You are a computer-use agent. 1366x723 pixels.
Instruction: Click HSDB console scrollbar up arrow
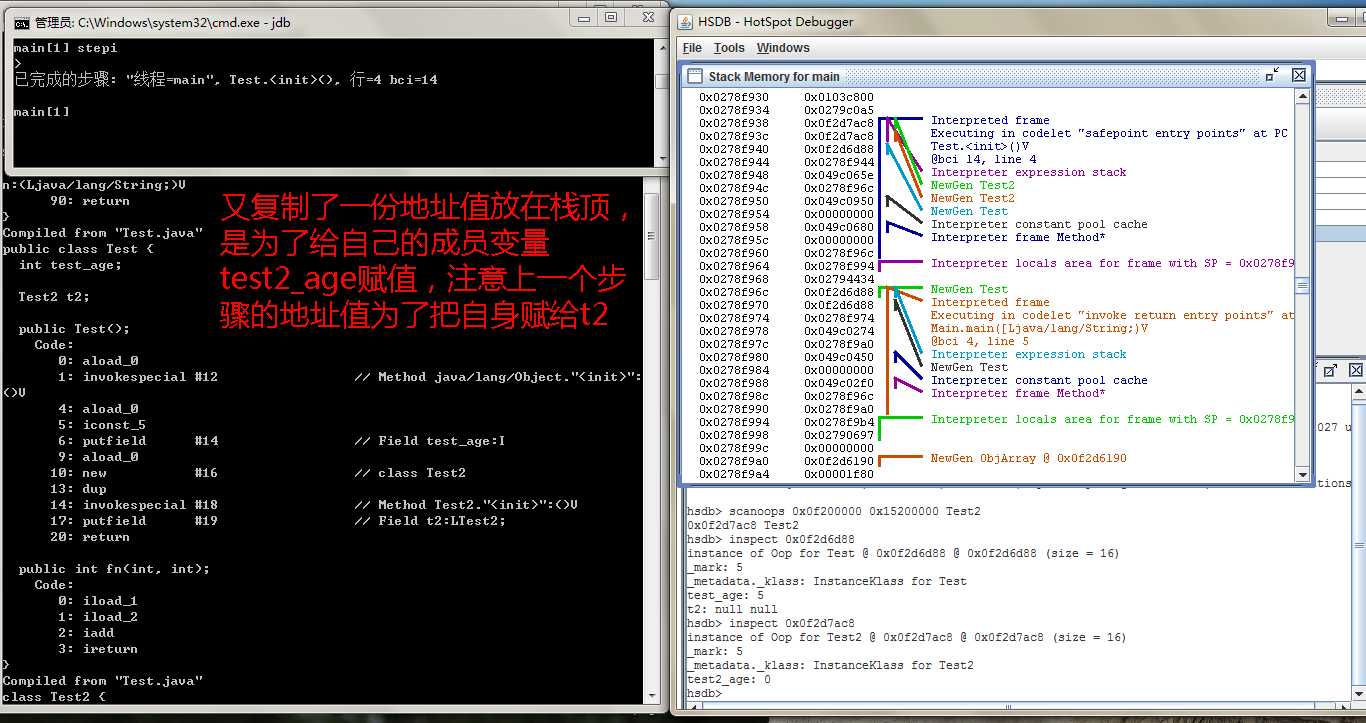pyautogui.click(x=1358, y=390)
